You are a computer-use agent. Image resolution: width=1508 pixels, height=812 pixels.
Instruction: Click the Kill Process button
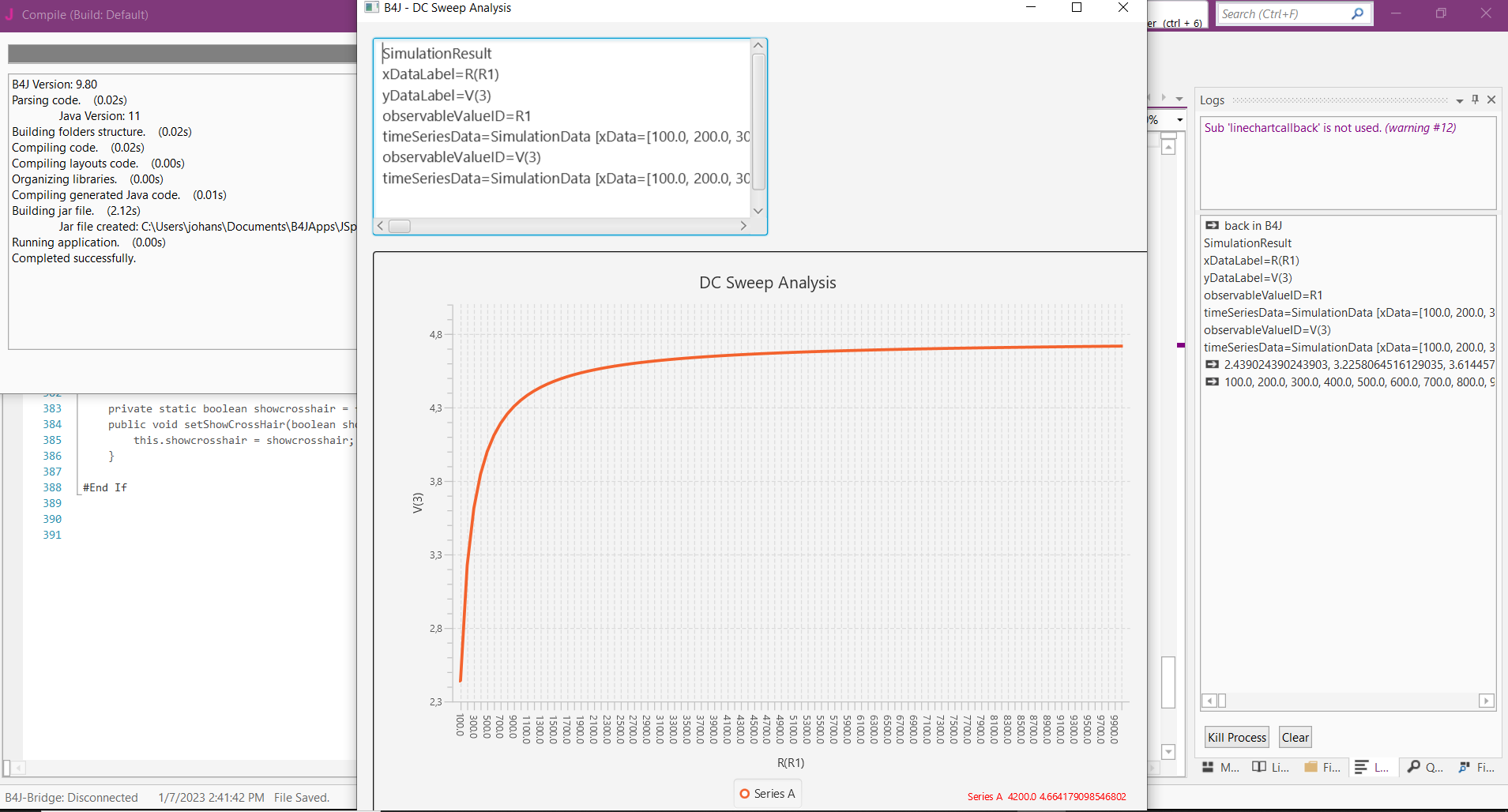coord(1237,737)
